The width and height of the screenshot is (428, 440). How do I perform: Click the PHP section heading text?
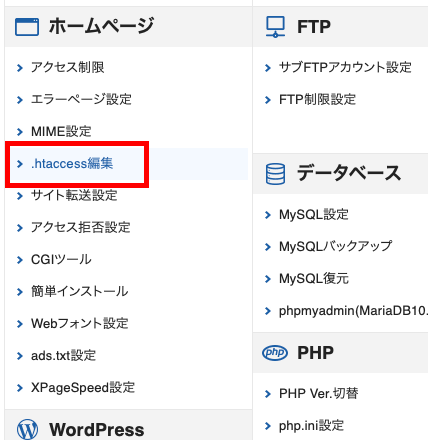[315, 353]
